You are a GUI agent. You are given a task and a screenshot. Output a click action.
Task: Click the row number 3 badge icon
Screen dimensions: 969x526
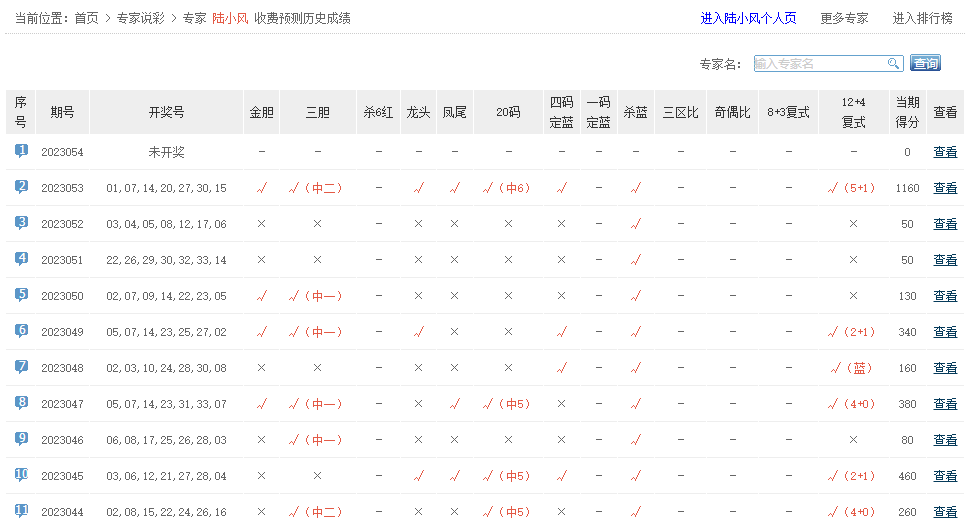click(21, 223)
